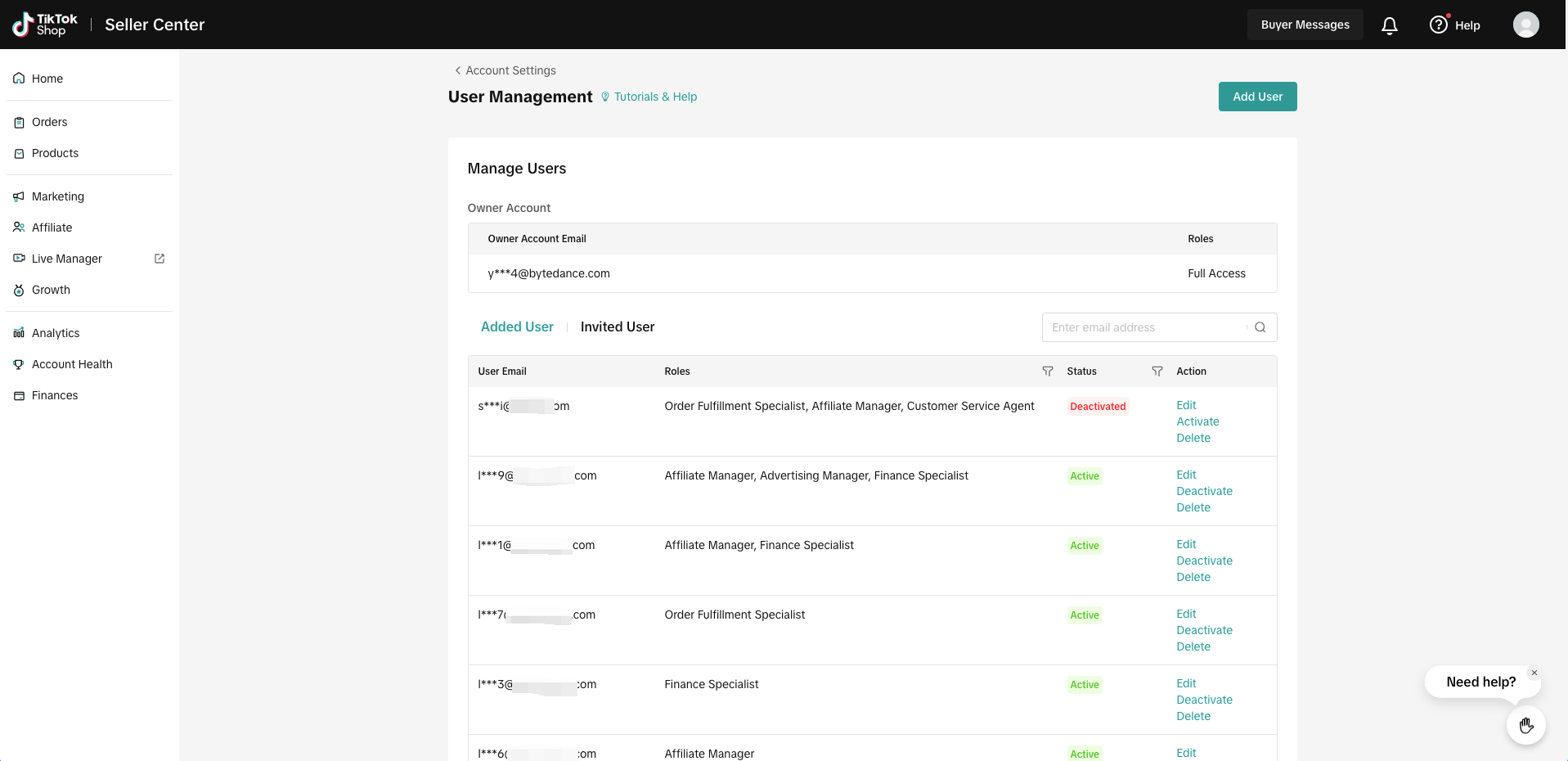This screenshot has height=761, width=1568.
Task: Edit the l***1 user
Action: pos(1186,544)
